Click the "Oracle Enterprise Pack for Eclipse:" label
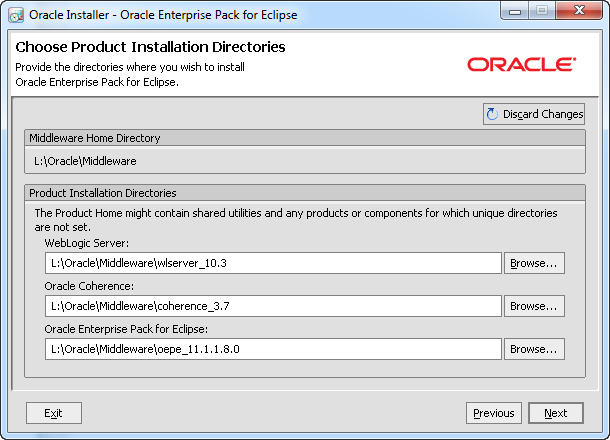The image size is (610, 440). (126, 329)
